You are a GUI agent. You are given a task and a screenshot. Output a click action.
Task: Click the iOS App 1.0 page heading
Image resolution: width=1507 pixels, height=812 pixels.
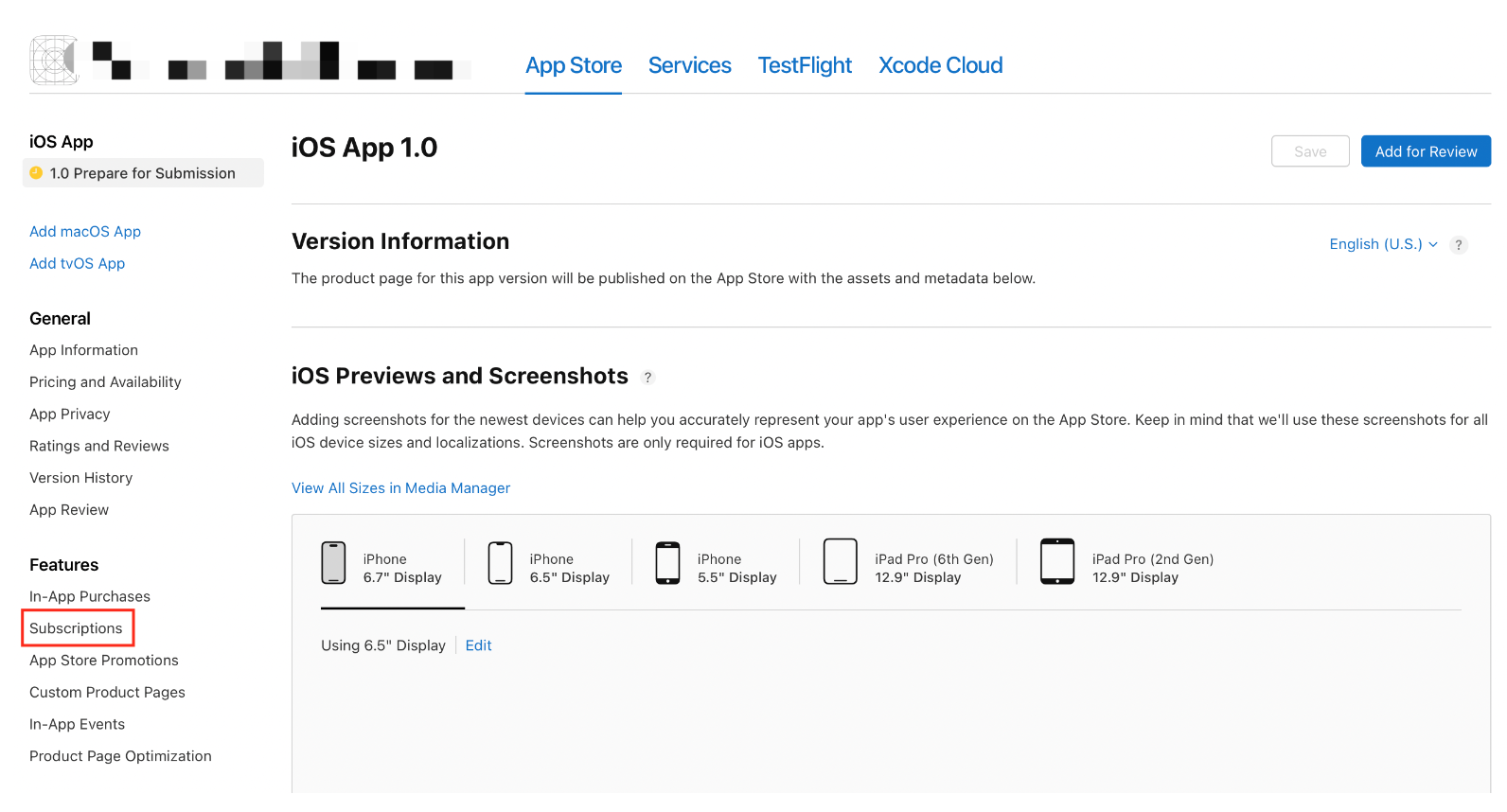(364, 148)
